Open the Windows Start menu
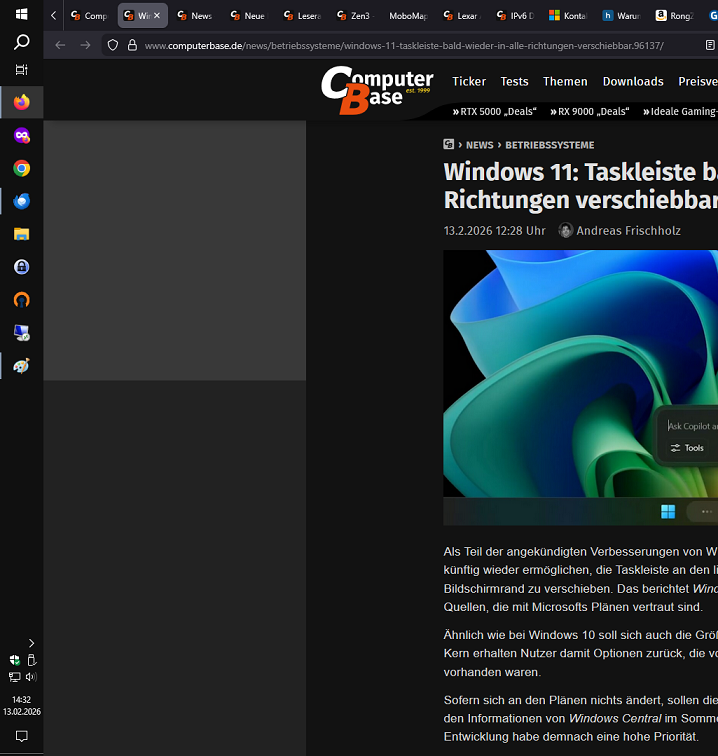Image resolution: width=718 pixels, height=756 pixels. (x=21, y=14)
